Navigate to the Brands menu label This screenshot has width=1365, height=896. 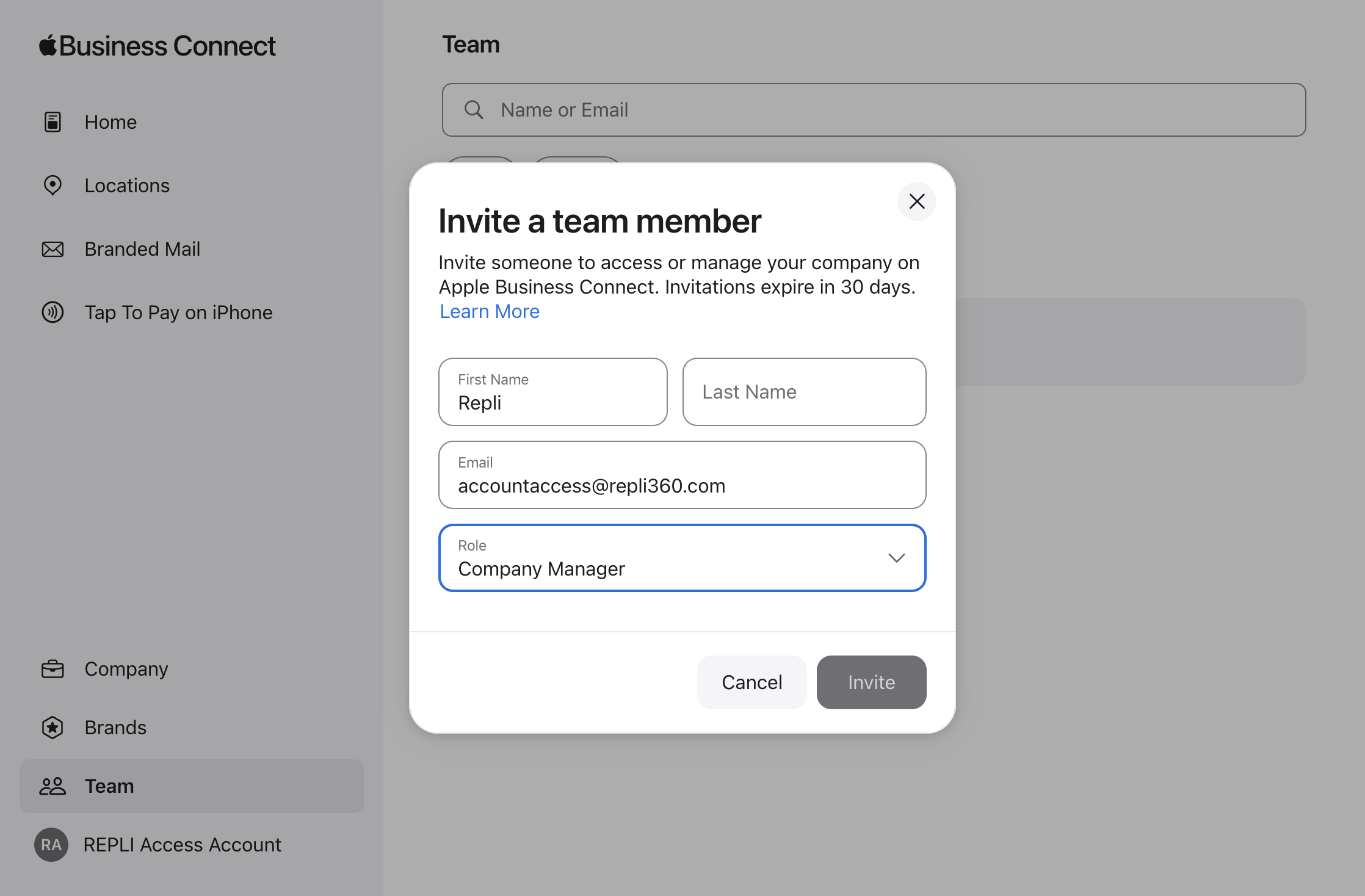pyautogui.click(x=115, y=728)
